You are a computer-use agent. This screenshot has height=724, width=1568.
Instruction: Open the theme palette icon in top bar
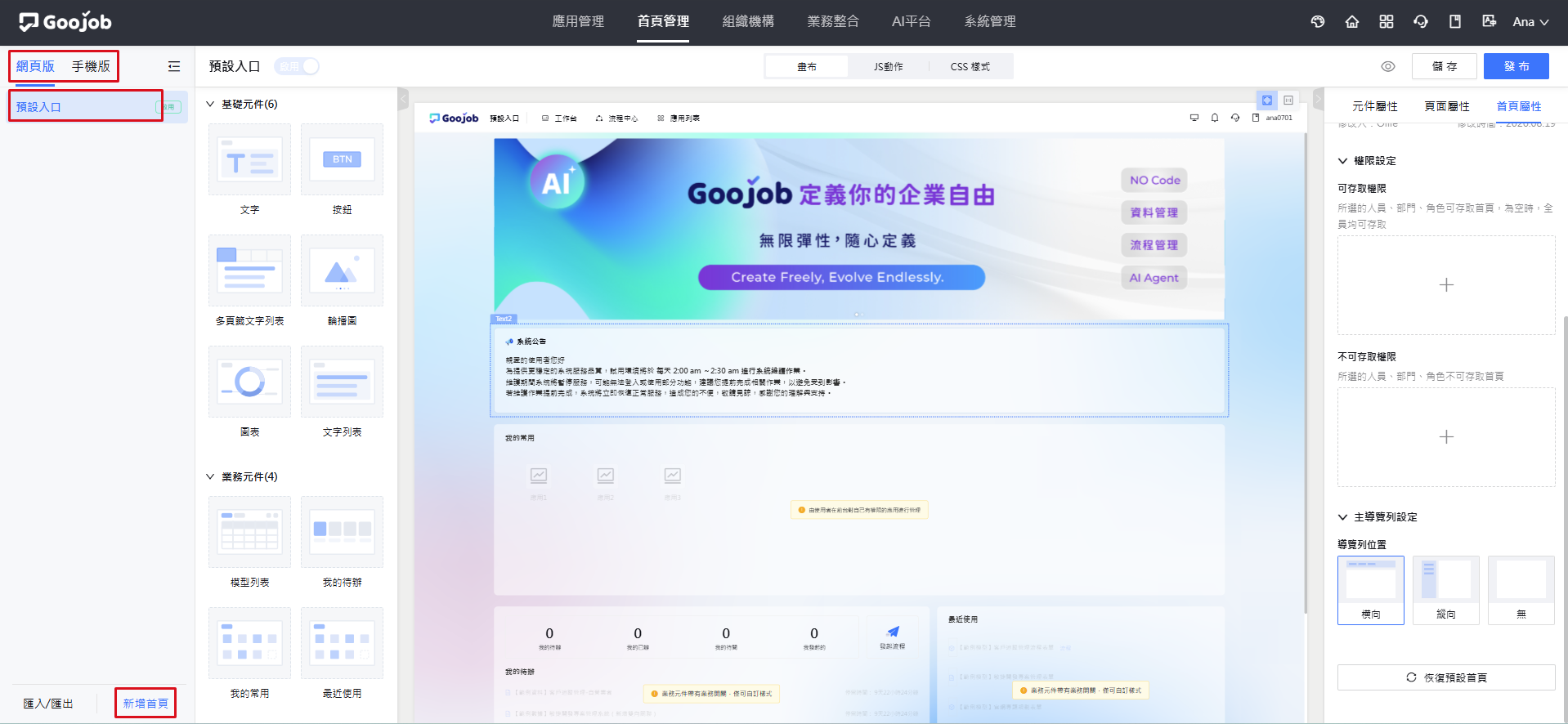(x=1318, y=22)
